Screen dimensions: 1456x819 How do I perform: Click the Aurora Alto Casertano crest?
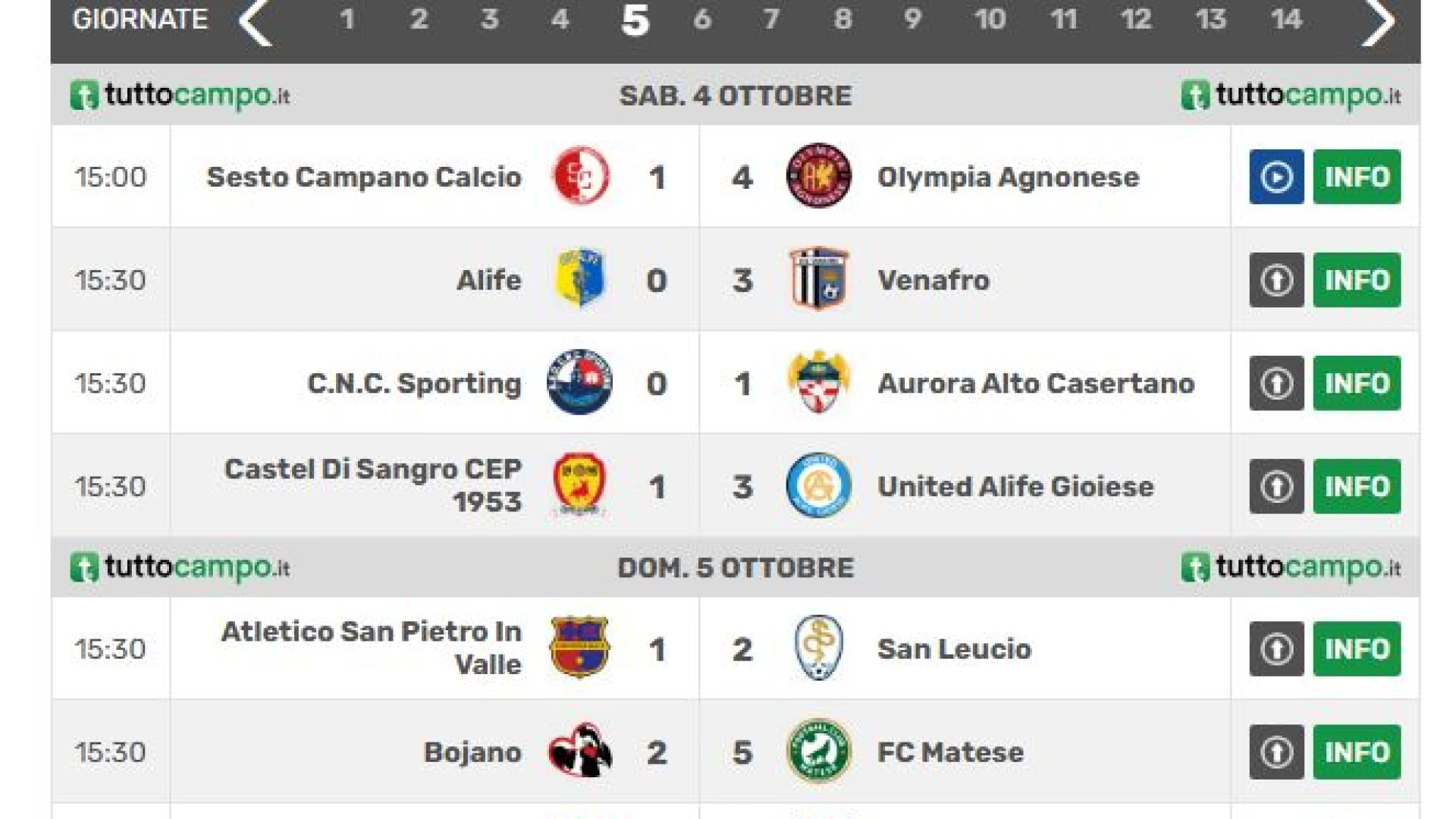click(818, 382)
